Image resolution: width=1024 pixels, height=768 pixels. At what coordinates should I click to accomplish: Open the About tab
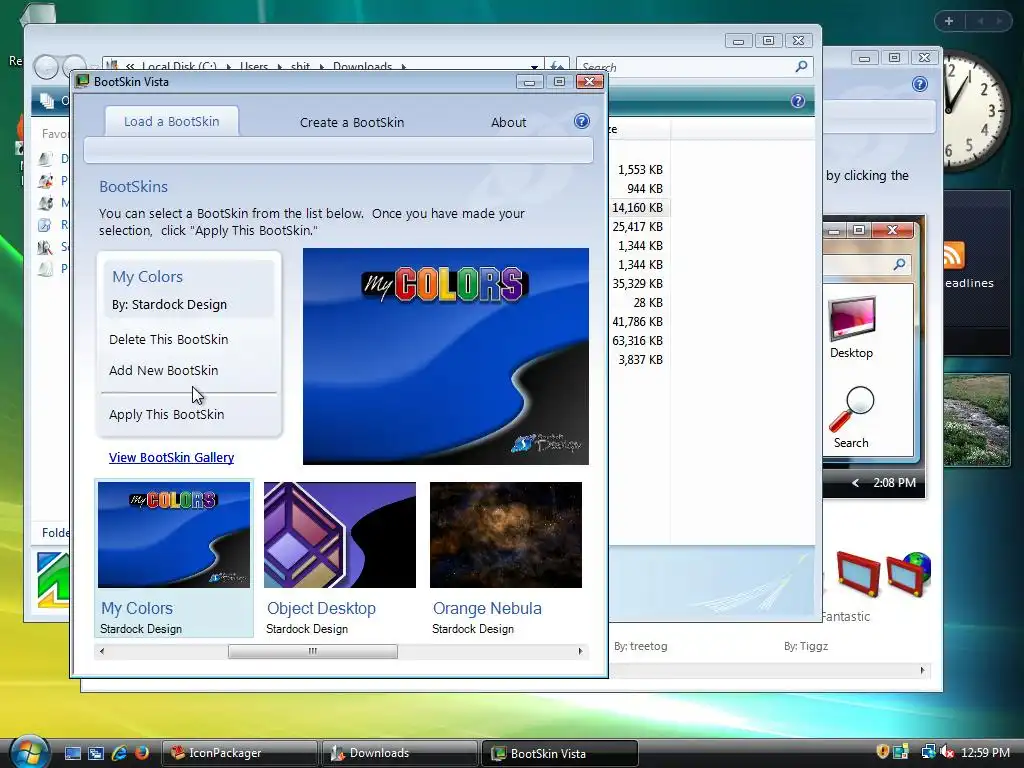[508, 122]
